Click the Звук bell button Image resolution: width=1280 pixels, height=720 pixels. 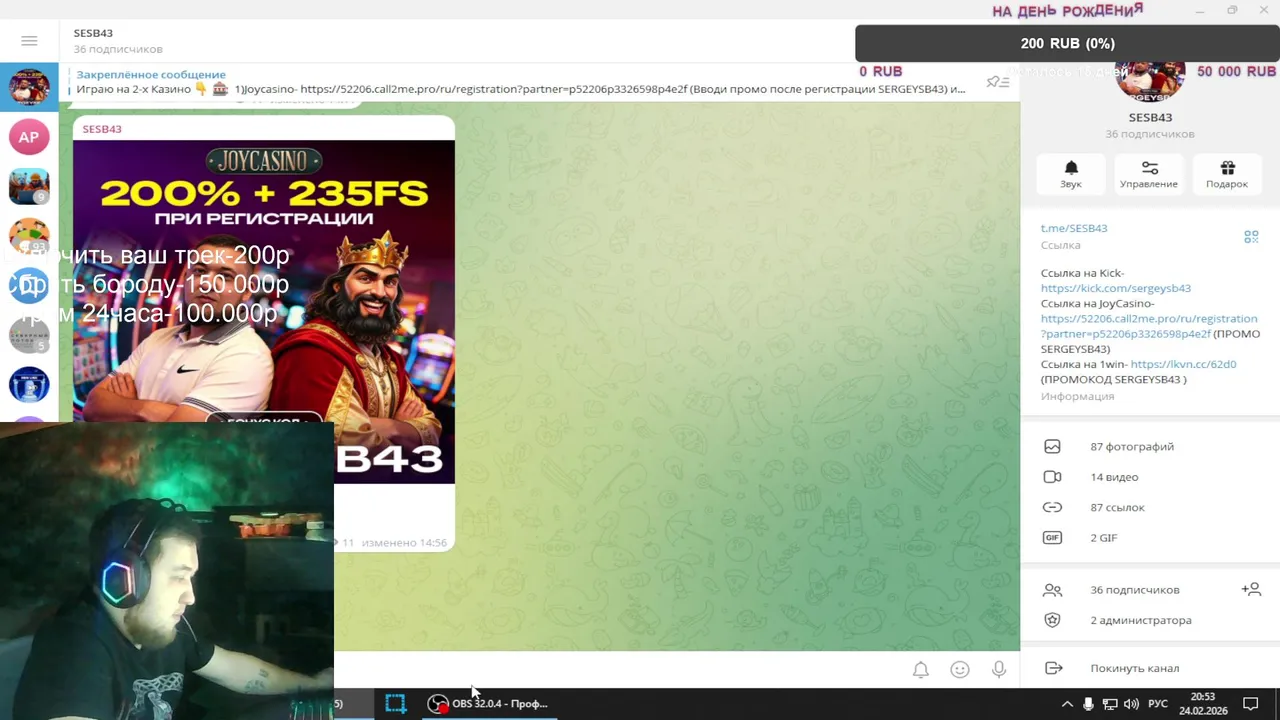click(1071, 174)
